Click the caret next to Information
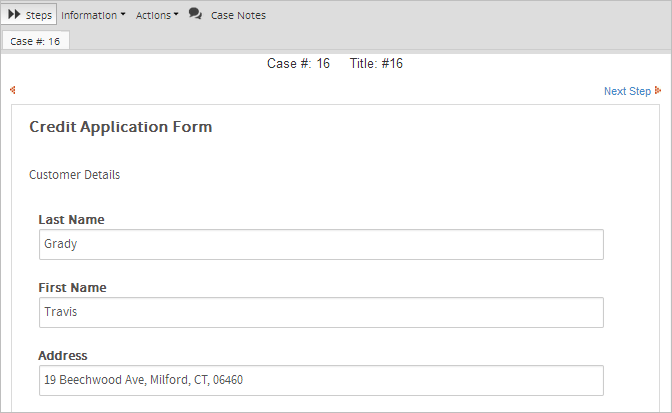The width and height of the screenshot is (672, 413). tap(123, 15)
